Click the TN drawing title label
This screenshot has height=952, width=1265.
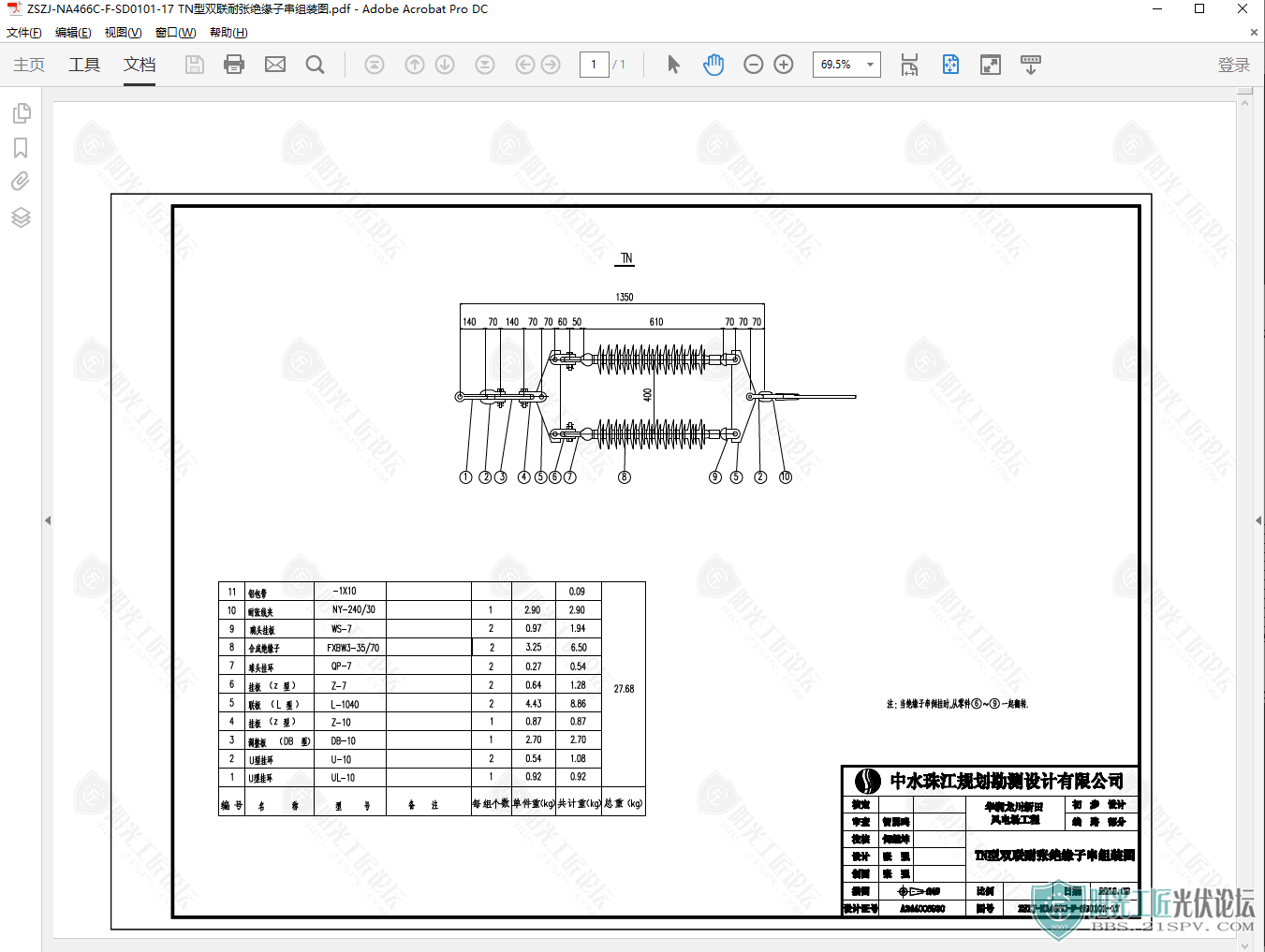click(x=626, y=258)
